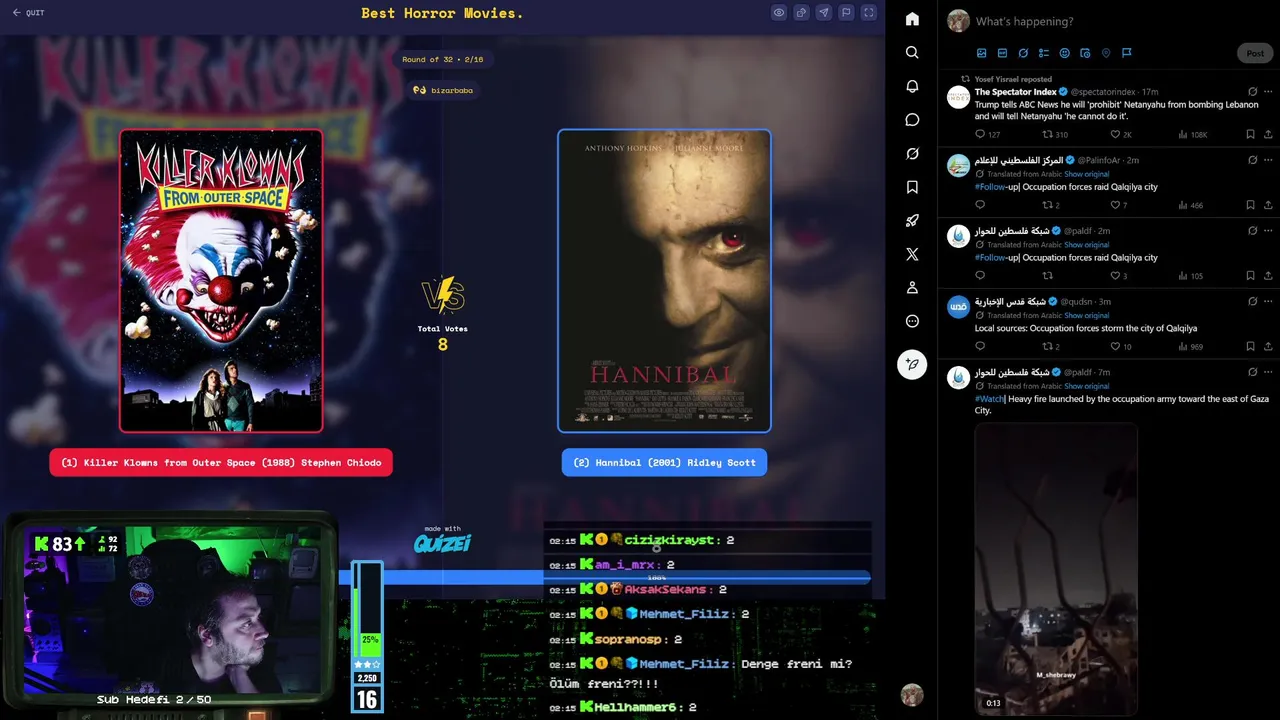Open X Messages chat bubble icon
1280x720 pixels.
912,120
